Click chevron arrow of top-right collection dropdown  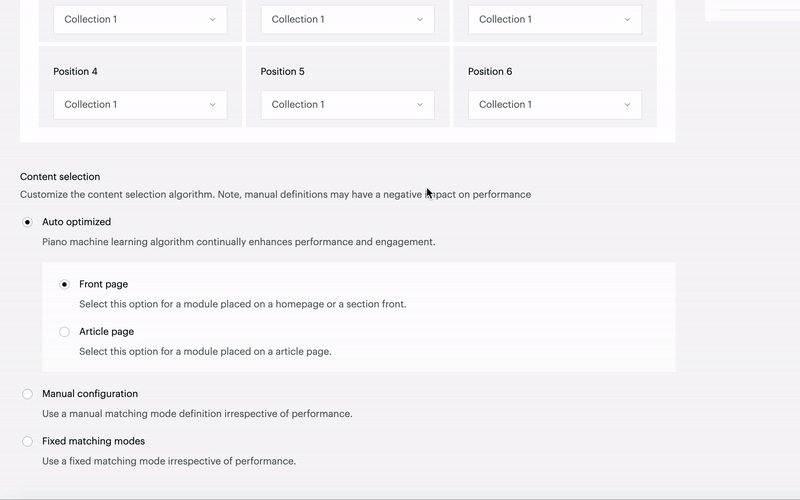pos(627,19)
